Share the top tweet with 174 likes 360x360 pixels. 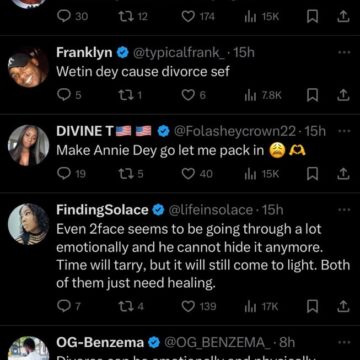(x=343, y=17)
